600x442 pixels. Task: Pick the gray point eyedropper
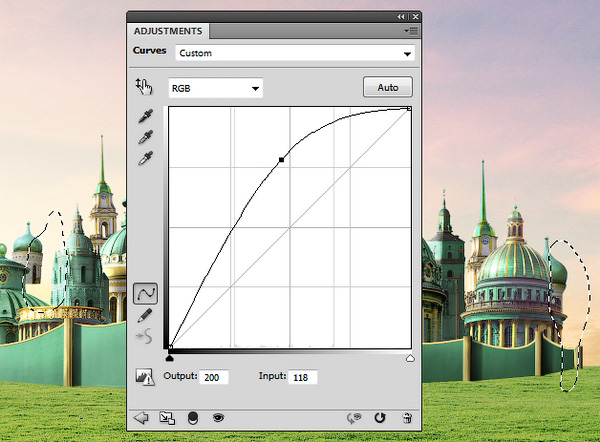tap(145, 137)
